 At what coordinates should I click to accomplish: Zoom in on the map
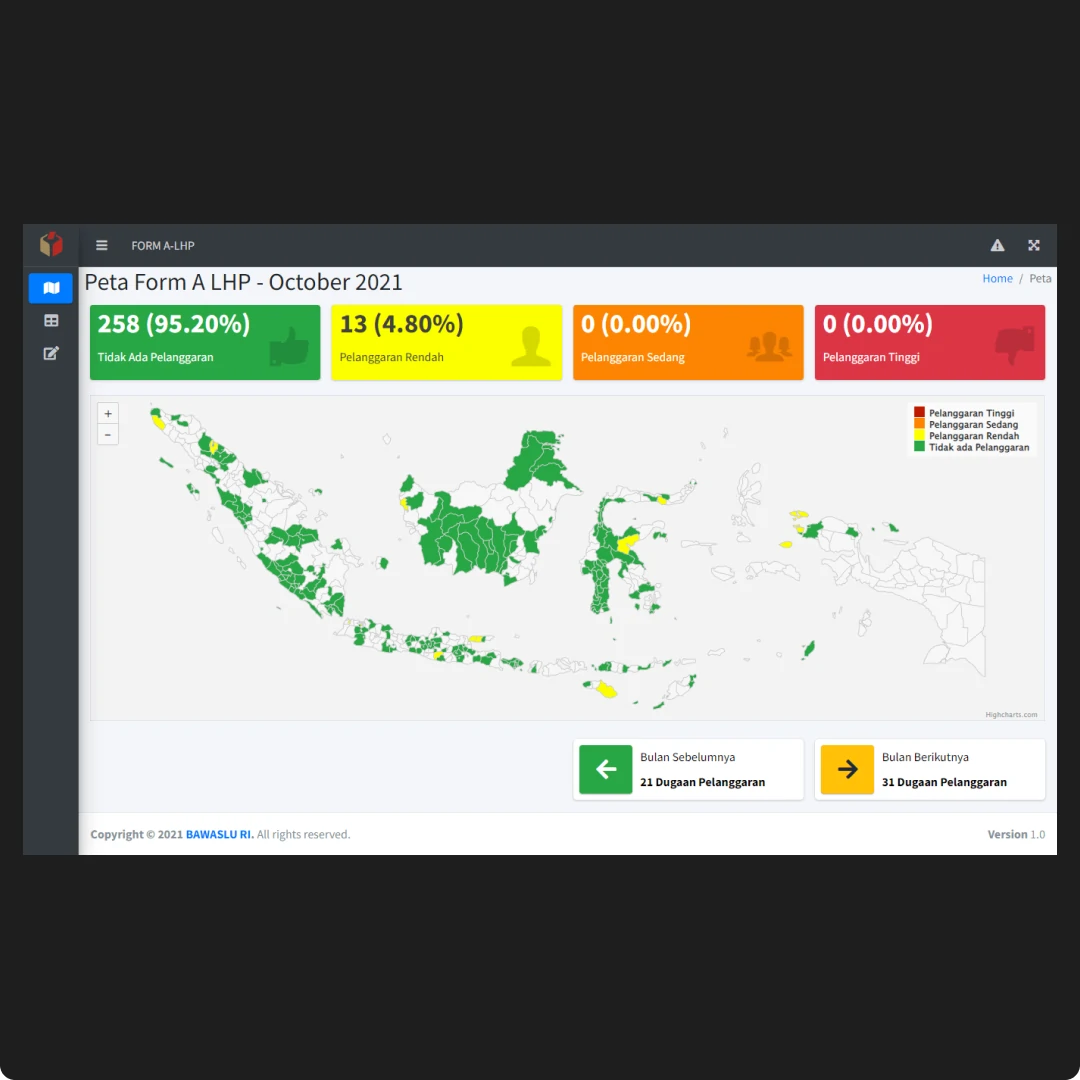click(108, 413)
